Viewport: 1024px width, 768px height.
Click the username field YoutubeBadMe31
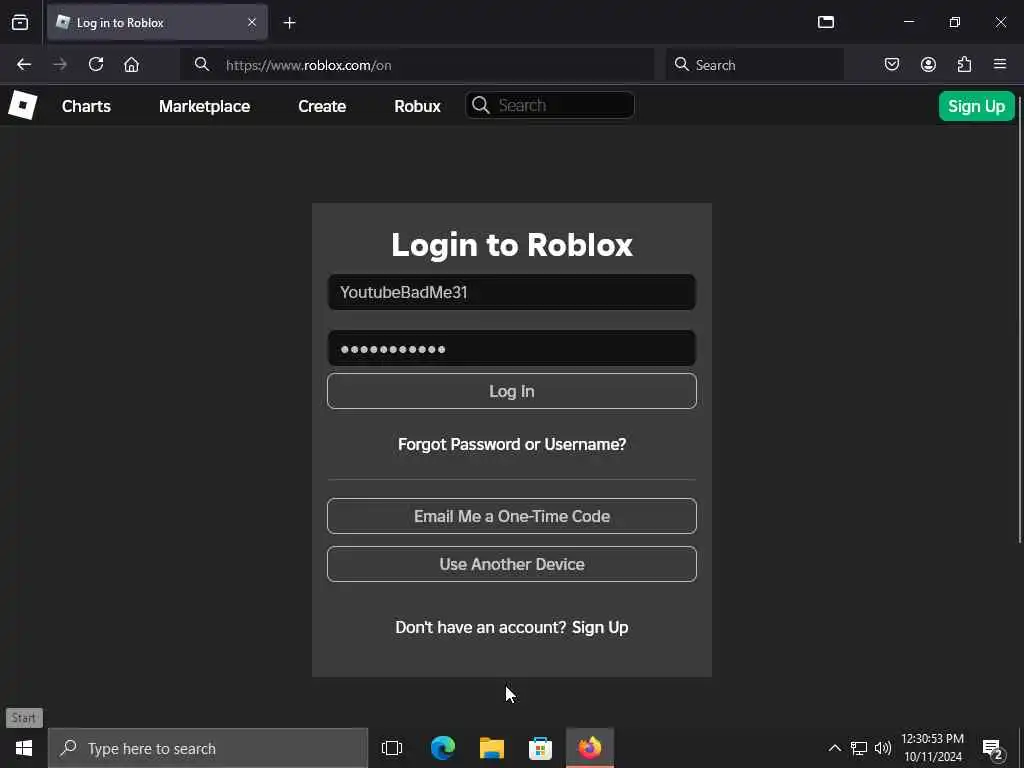coord(511,292)
